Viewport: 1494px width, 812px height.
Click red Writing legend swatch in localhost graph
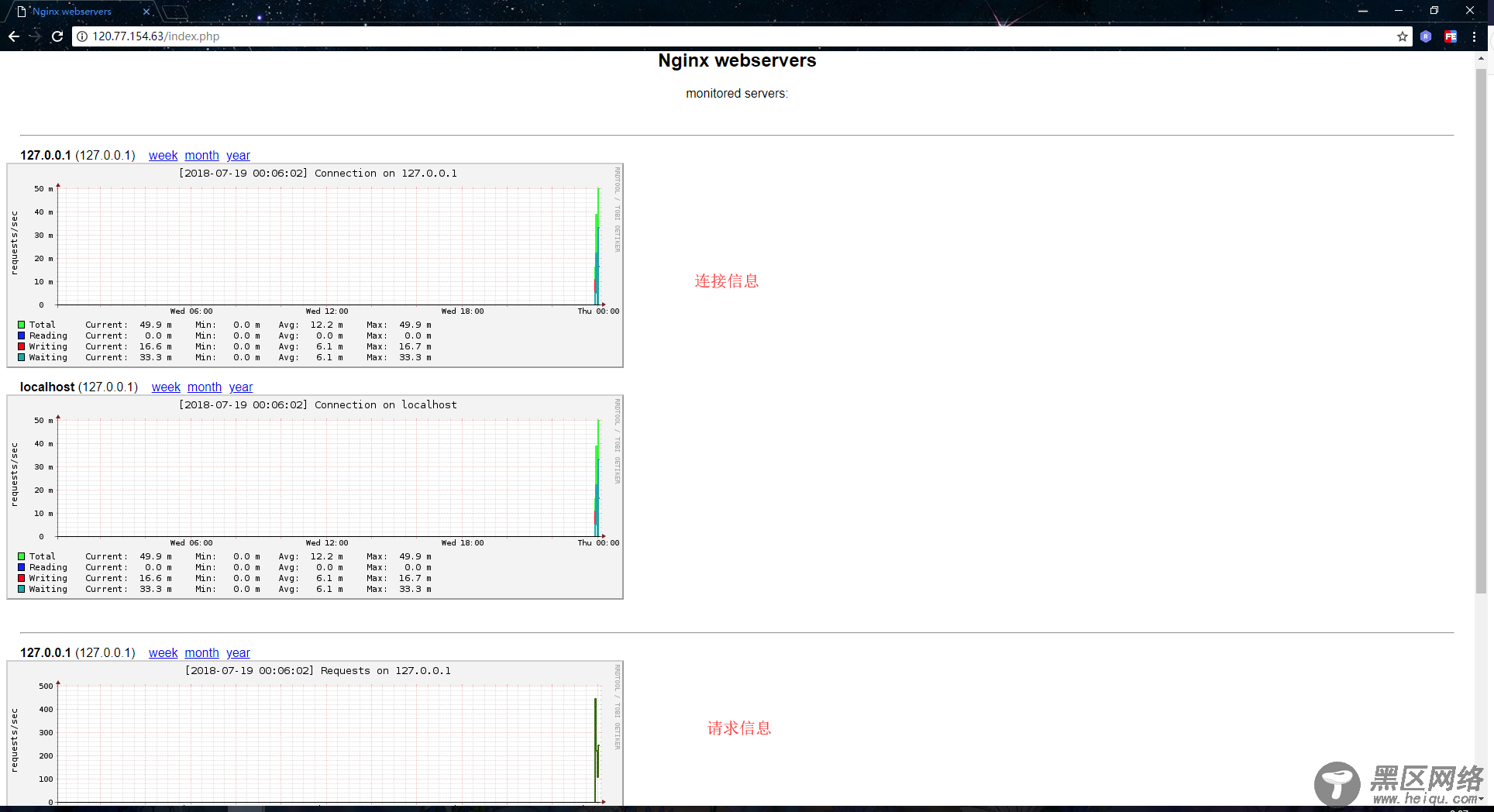click(22, 578)
